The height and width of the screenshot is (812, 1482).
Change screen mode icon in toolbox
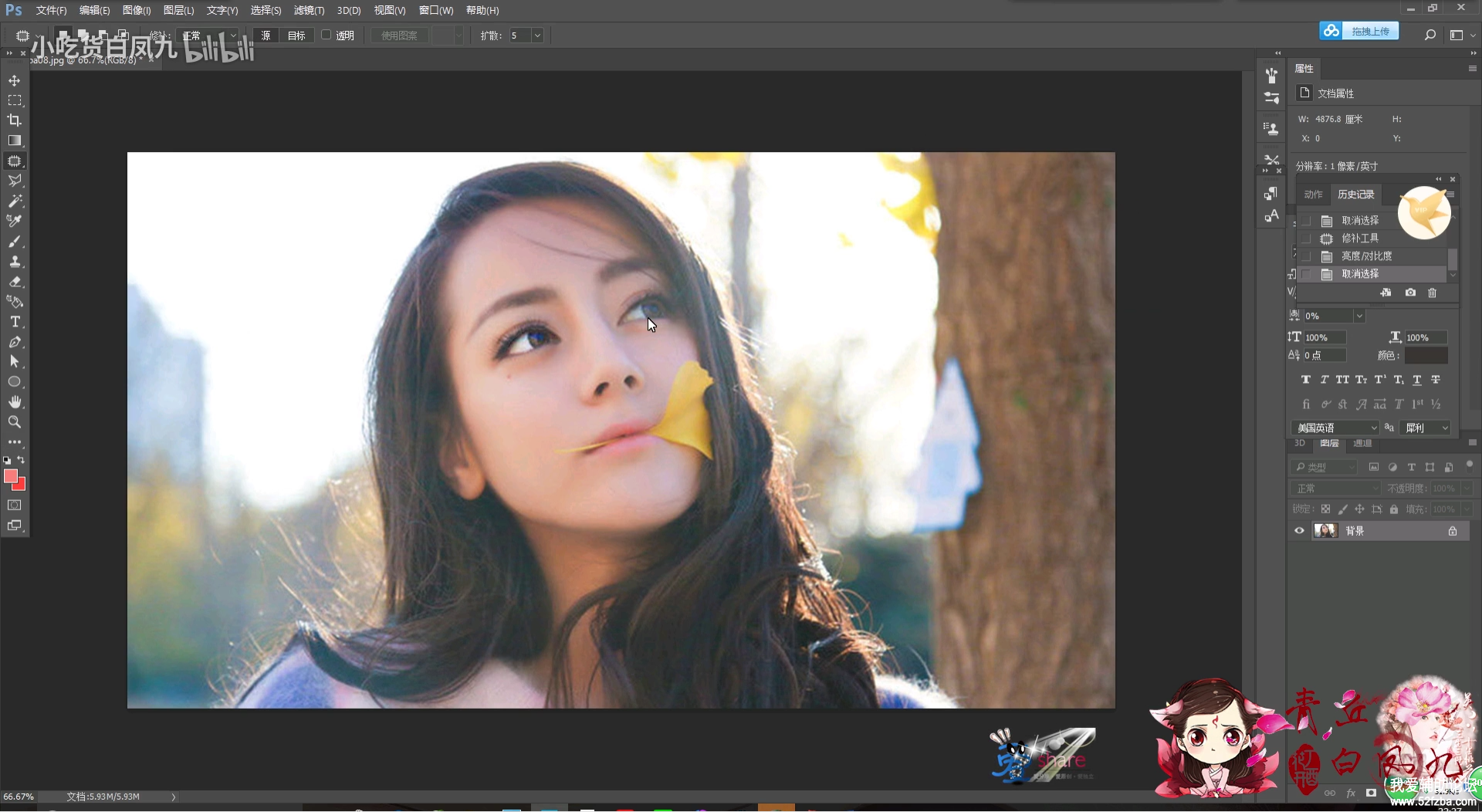click(x=15, y=526)
